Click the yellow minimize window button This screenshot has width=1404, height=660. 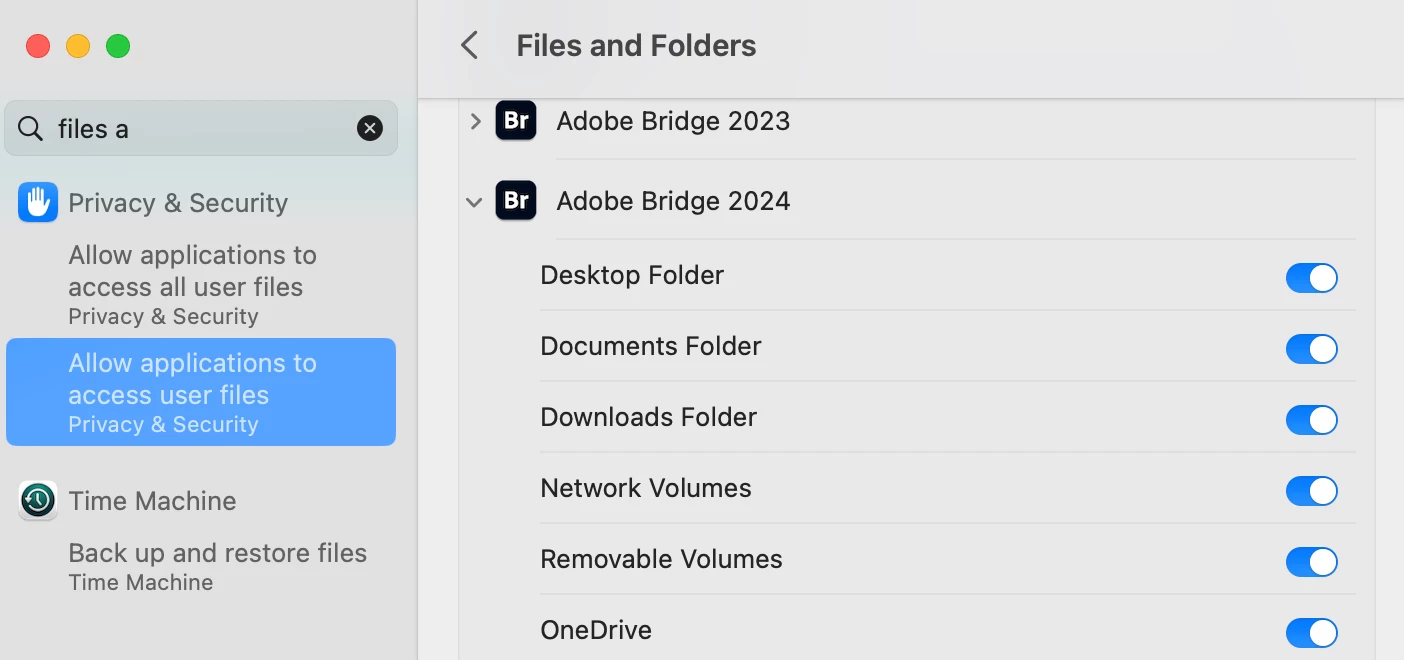coord(78,46)
